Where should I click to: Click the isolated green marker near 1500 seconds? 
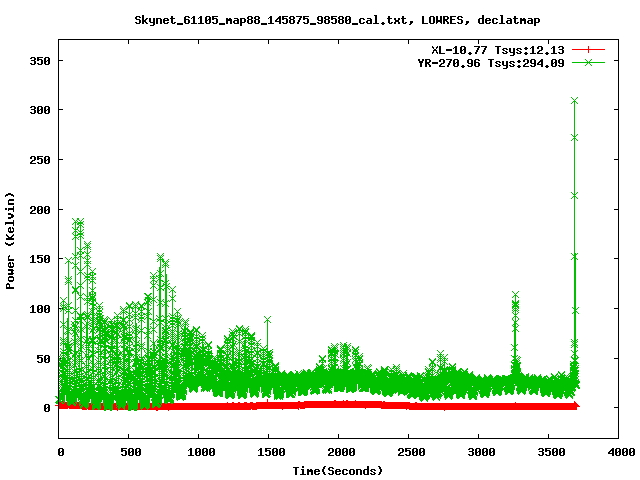click(x=268, y=320)
